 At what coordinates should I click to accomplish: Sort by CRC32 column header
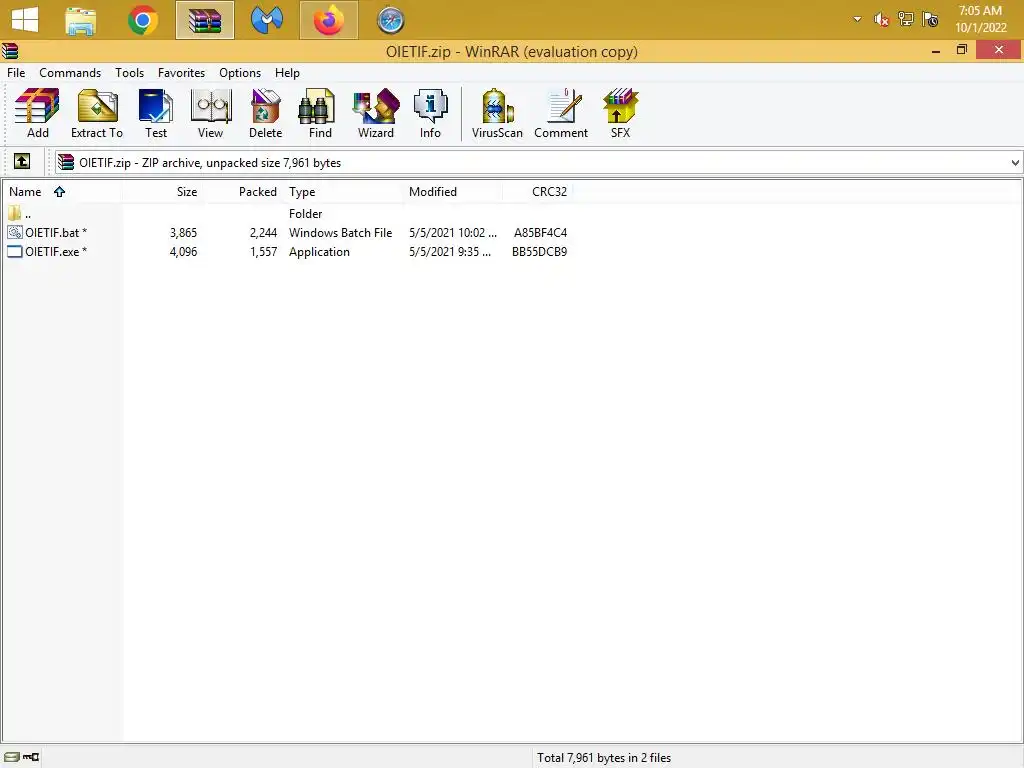[x=537, y=191]
